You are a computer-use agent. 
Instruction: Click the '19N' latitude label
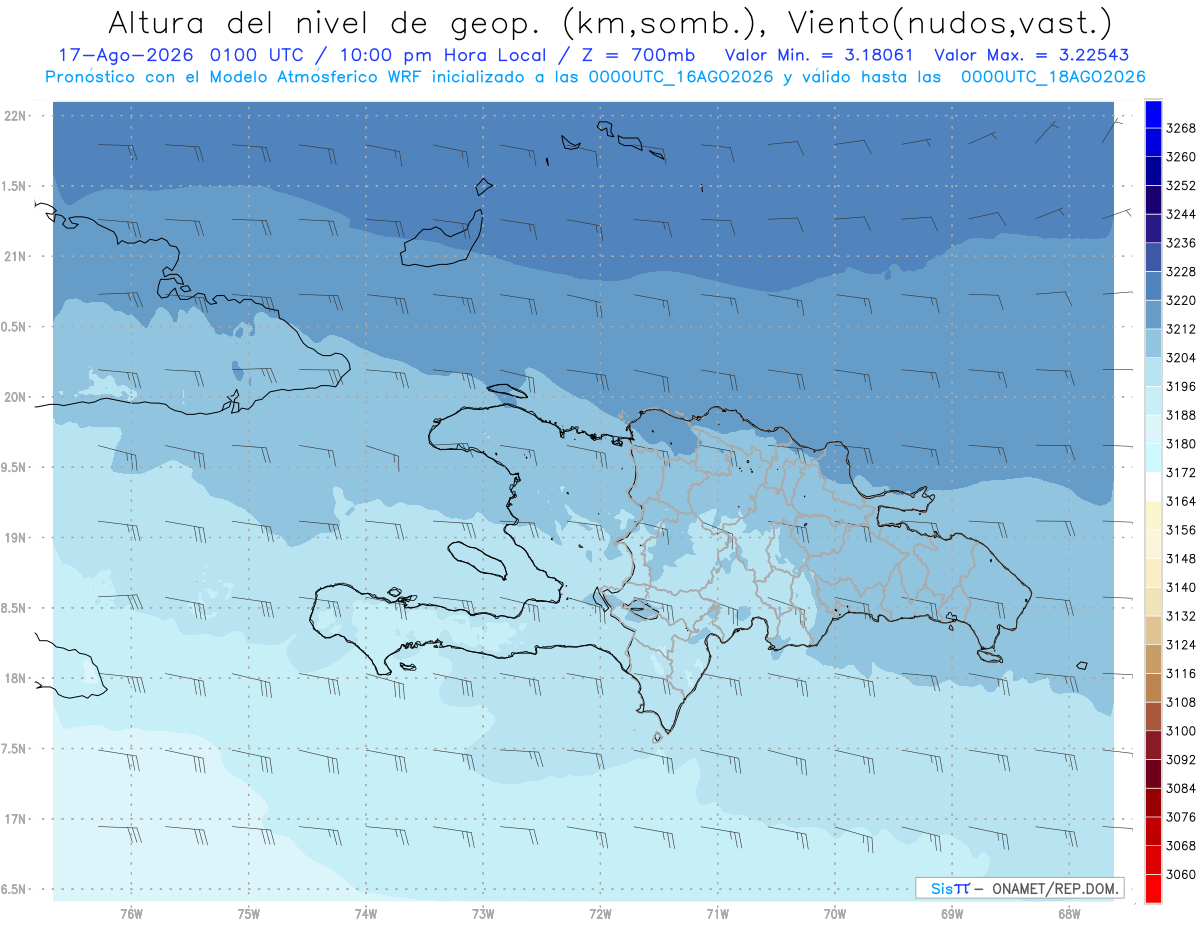coord(14,538)
